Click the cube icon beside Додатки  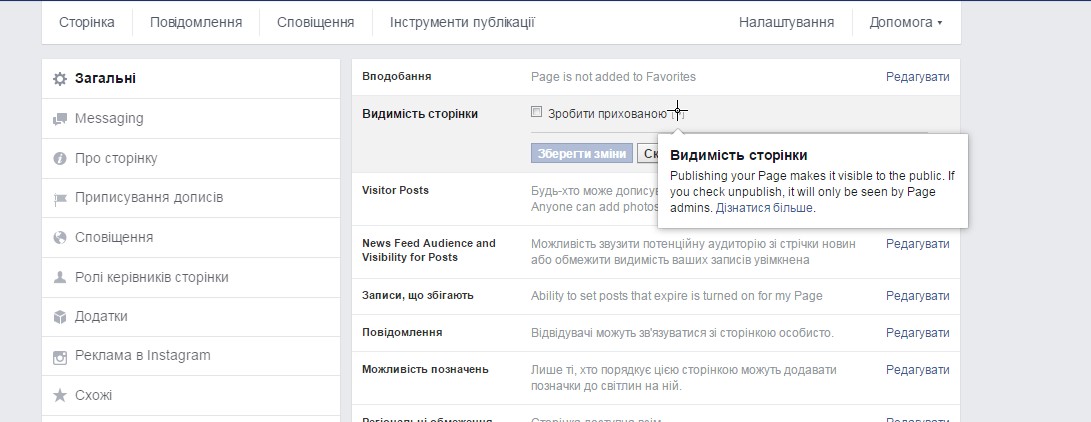click(x=61, y=317)
